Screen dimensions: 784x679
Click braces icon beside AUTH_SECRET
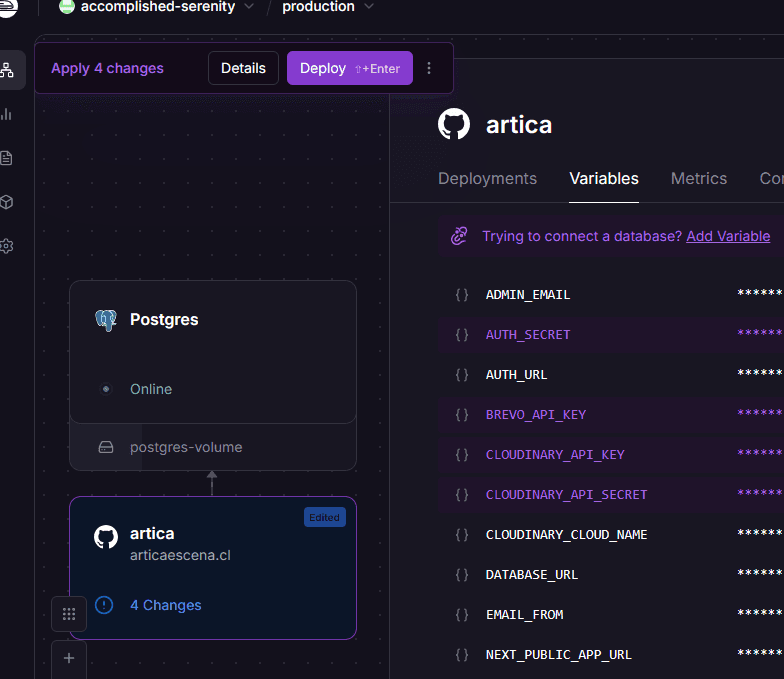(x=462, y=334)
